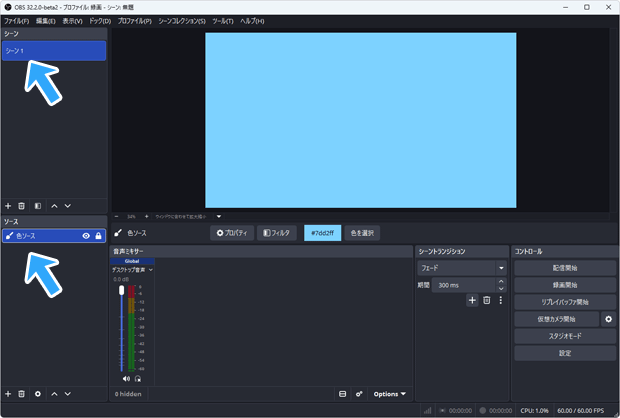Image resolution: width=620 pixels, height=418 pixels.
Task: Click the headphone monitoring icon for desktop audio
Action: (x=138, y=379)
